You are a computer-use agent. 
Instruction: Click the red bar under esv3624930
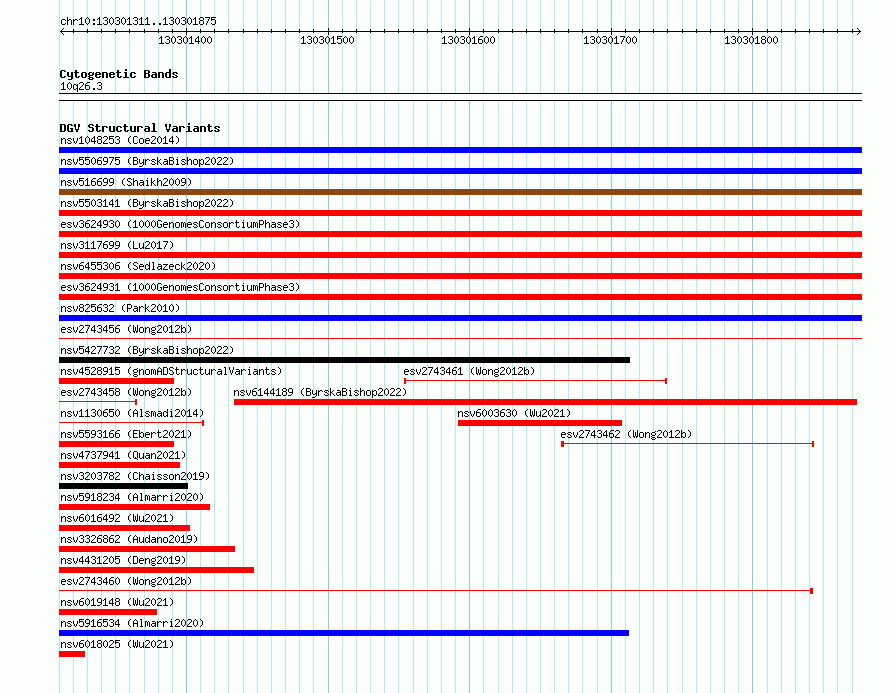click(x=460, y=234)
